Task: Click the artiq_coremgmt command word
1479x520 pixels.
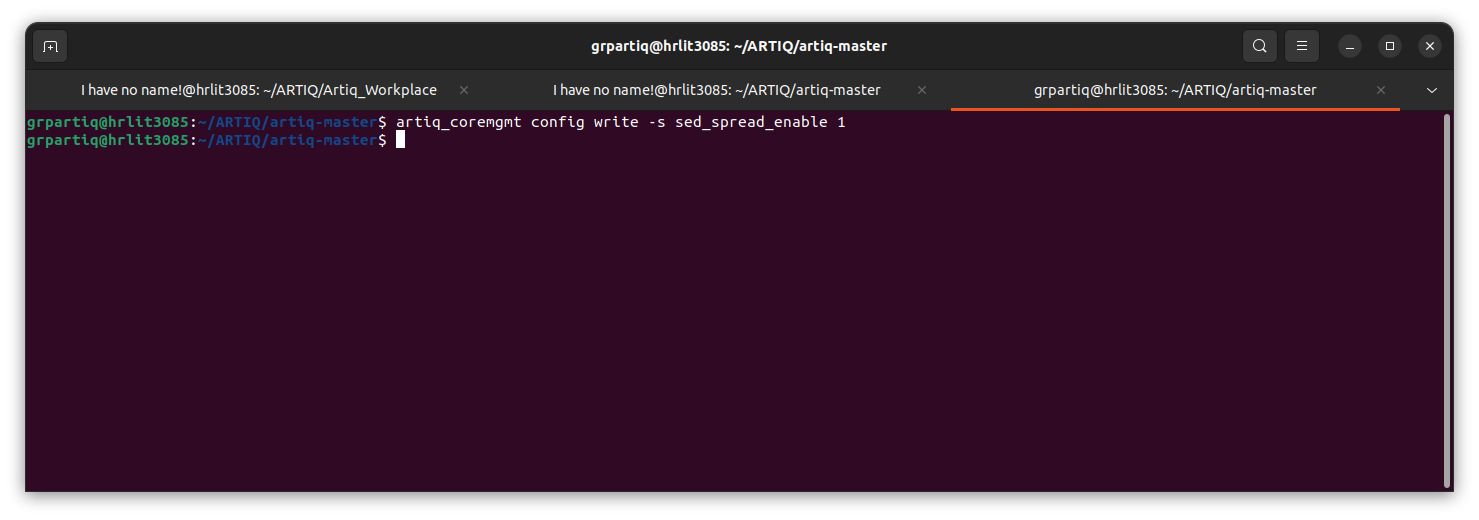Action: [x=459, y=122]
